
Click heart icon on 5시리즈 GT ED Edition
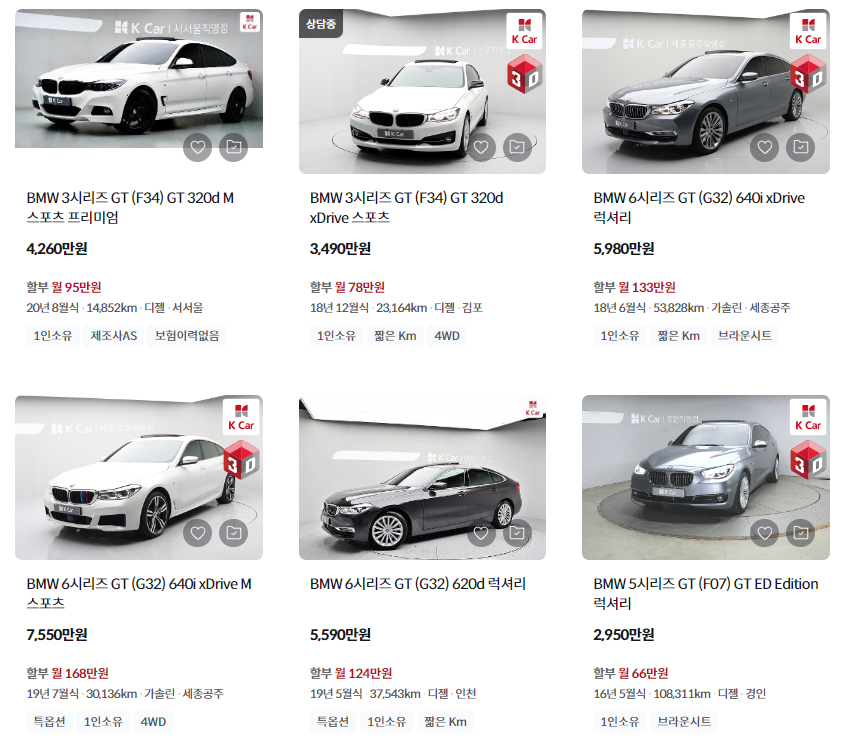pos(765,533)
